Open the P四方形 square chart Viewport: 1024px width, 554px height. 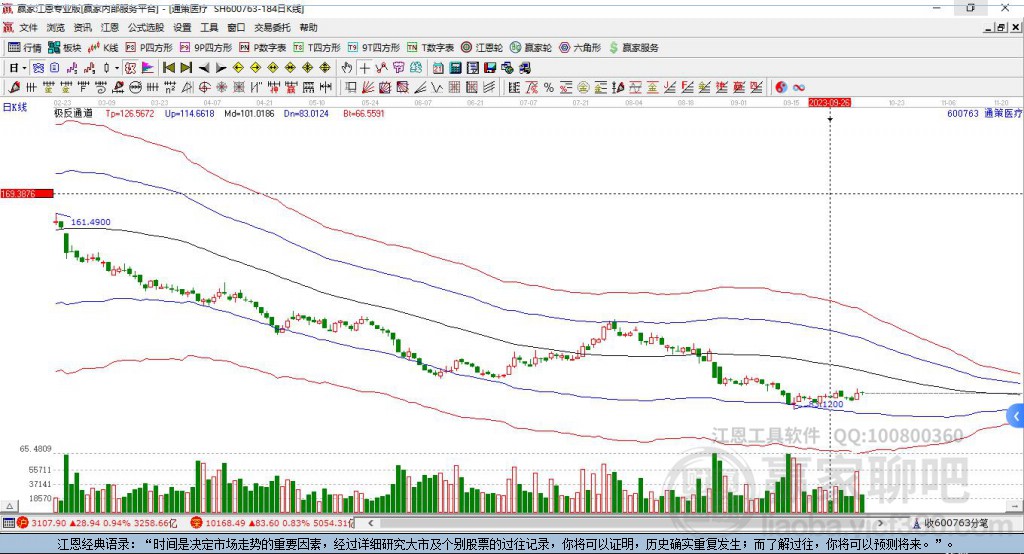pyautogui.click(x=149, y=48)
